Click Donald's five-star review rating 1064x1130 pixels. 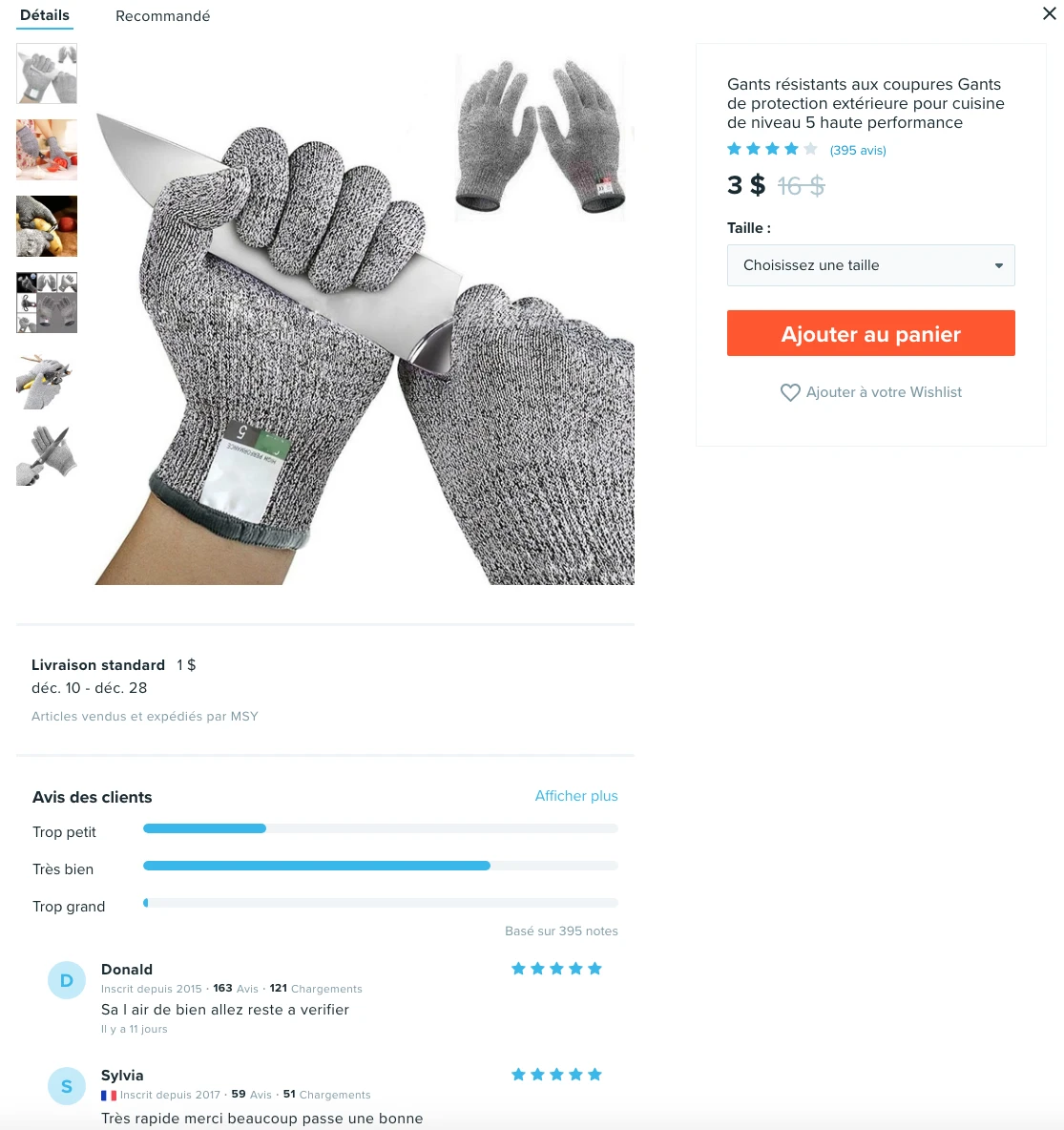pos(556,969)
